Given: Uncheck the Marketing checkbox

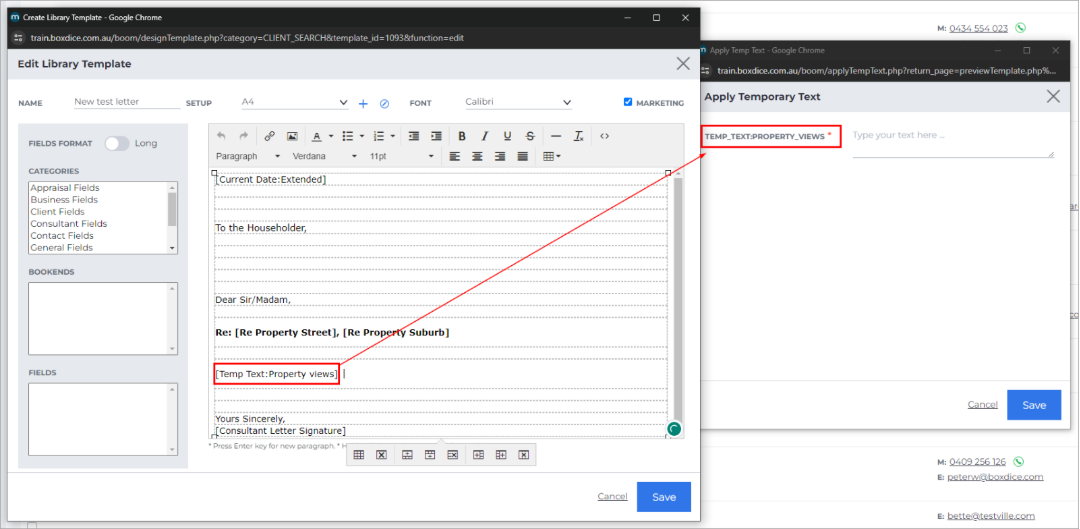Looking at the screenshot, I should [x=627, y=102].
